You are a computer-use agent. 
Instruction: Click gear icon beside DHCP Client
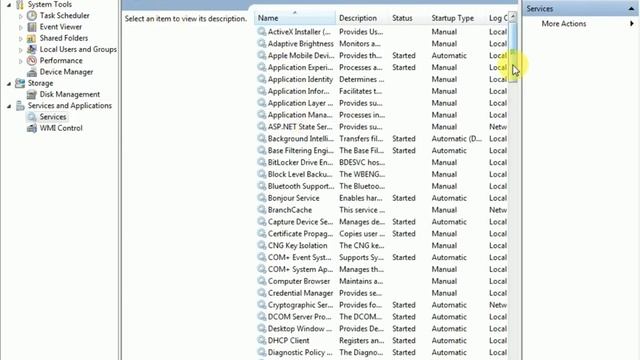[262, 340]
